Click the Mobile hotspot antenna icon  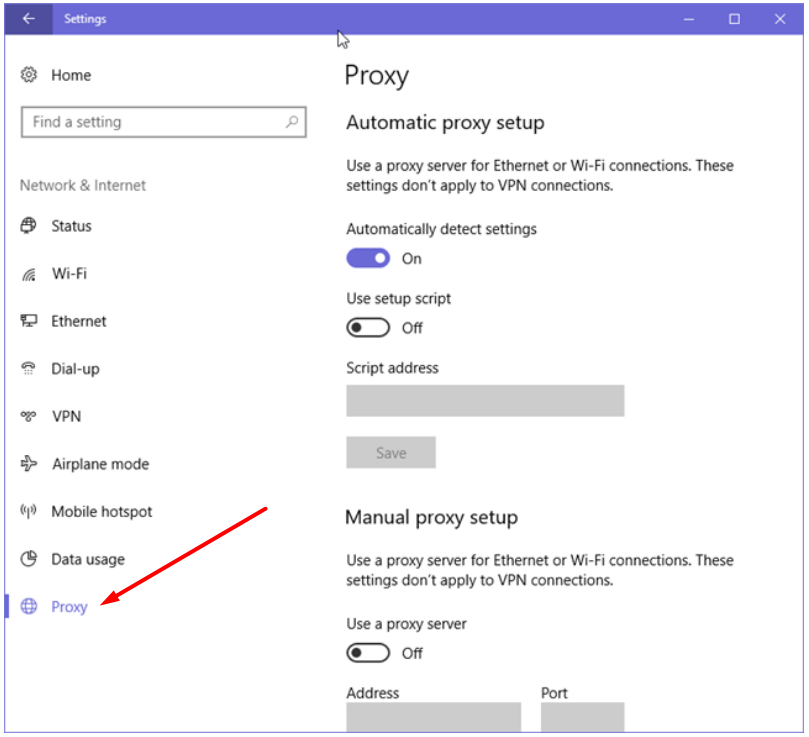click(29, 511)
